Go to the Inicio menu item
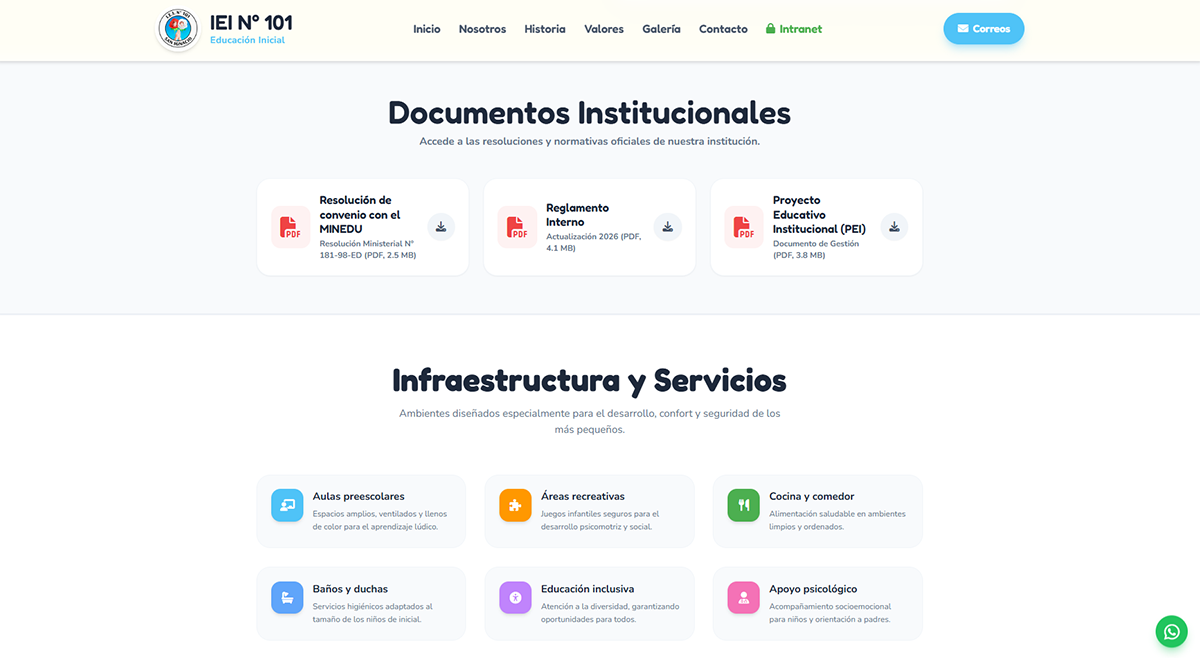Viewport: 1200px width, 658px height. click(426, 29)
